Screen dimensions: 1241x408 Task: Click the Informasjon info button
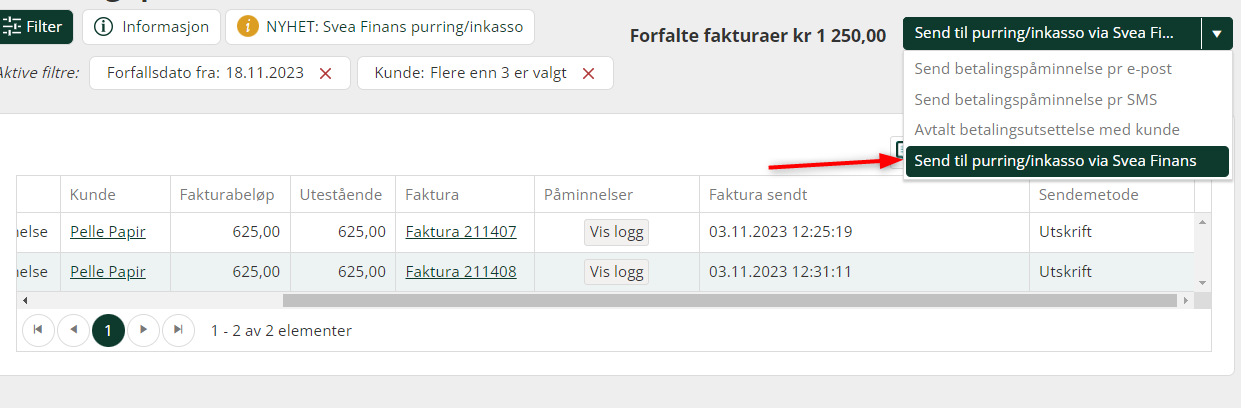[x=151, y=27]
